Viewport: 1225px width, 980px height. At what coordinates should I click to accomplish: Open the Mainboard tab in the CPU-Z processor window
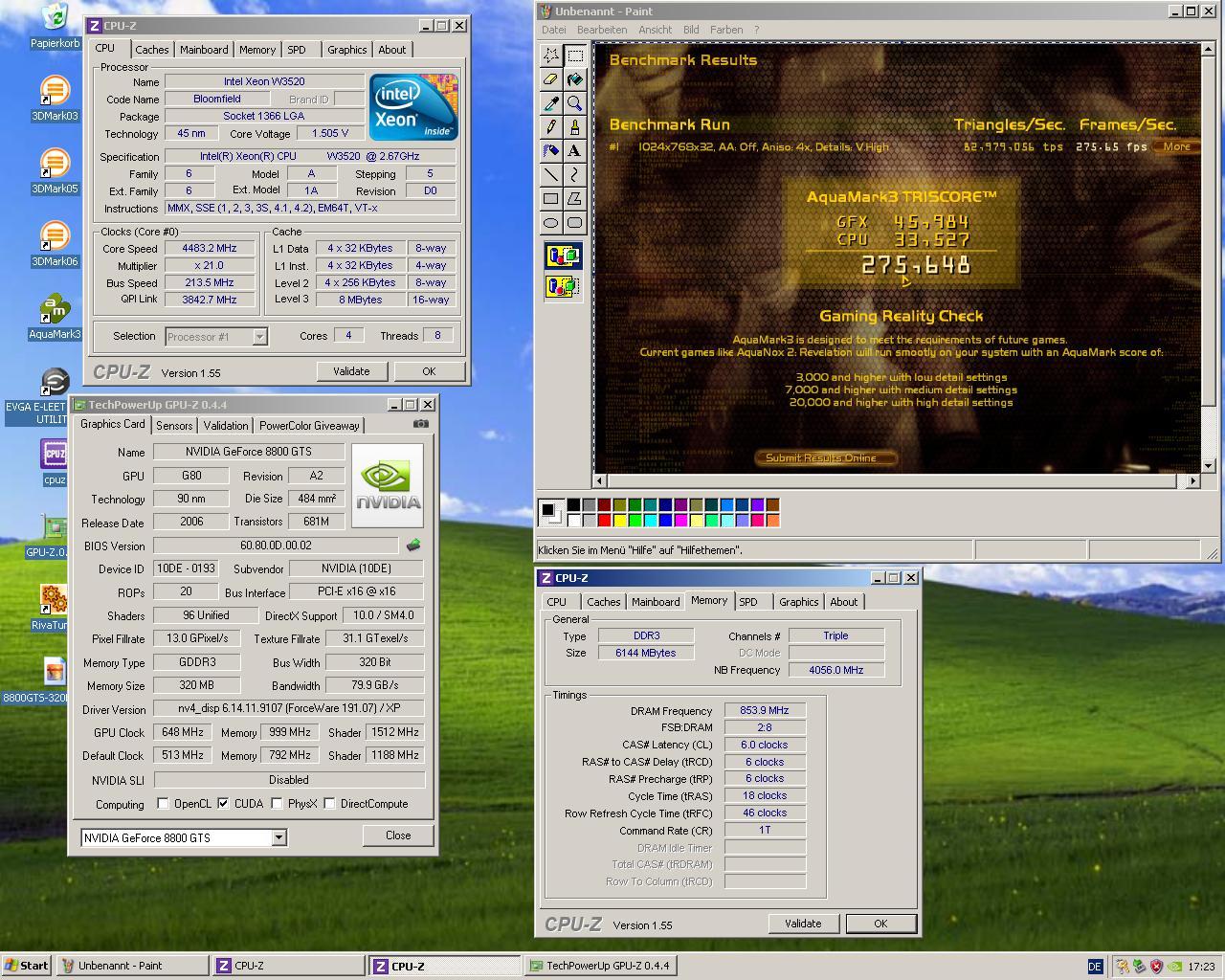pos(204,50)
